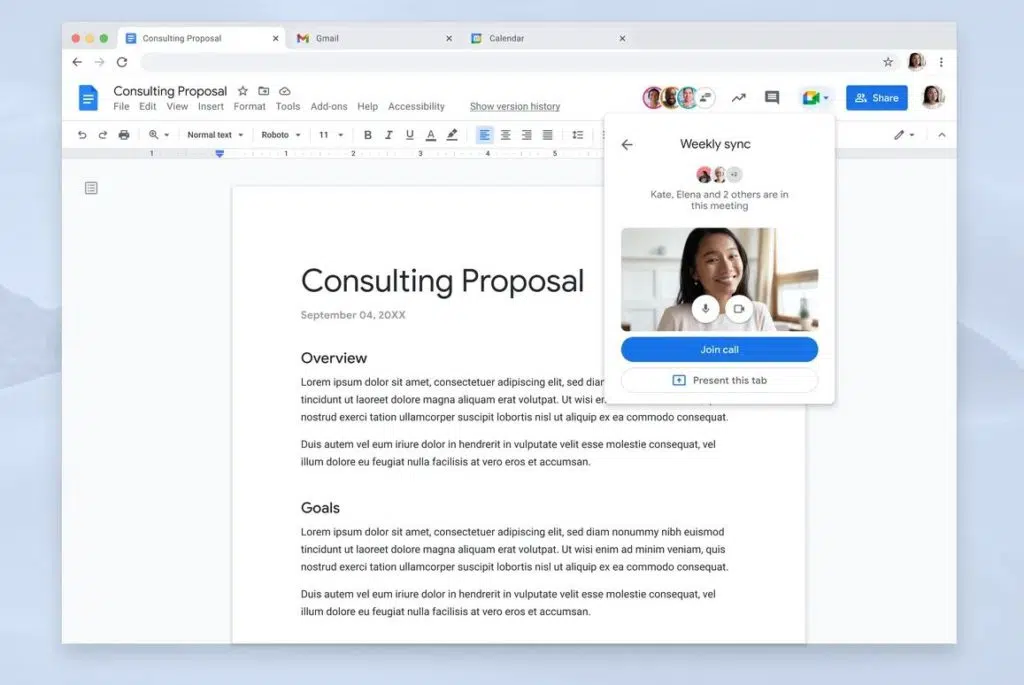
Task: Open the text highlight color tool
Action: coord(450,134)
